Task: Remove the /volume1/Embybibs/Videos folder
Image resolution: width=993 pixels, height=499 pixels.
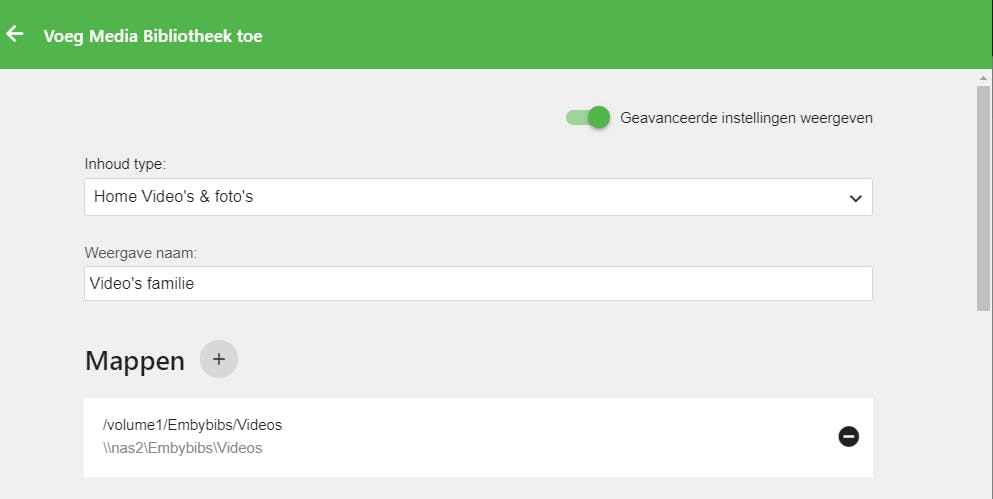Action: point(848,436)
